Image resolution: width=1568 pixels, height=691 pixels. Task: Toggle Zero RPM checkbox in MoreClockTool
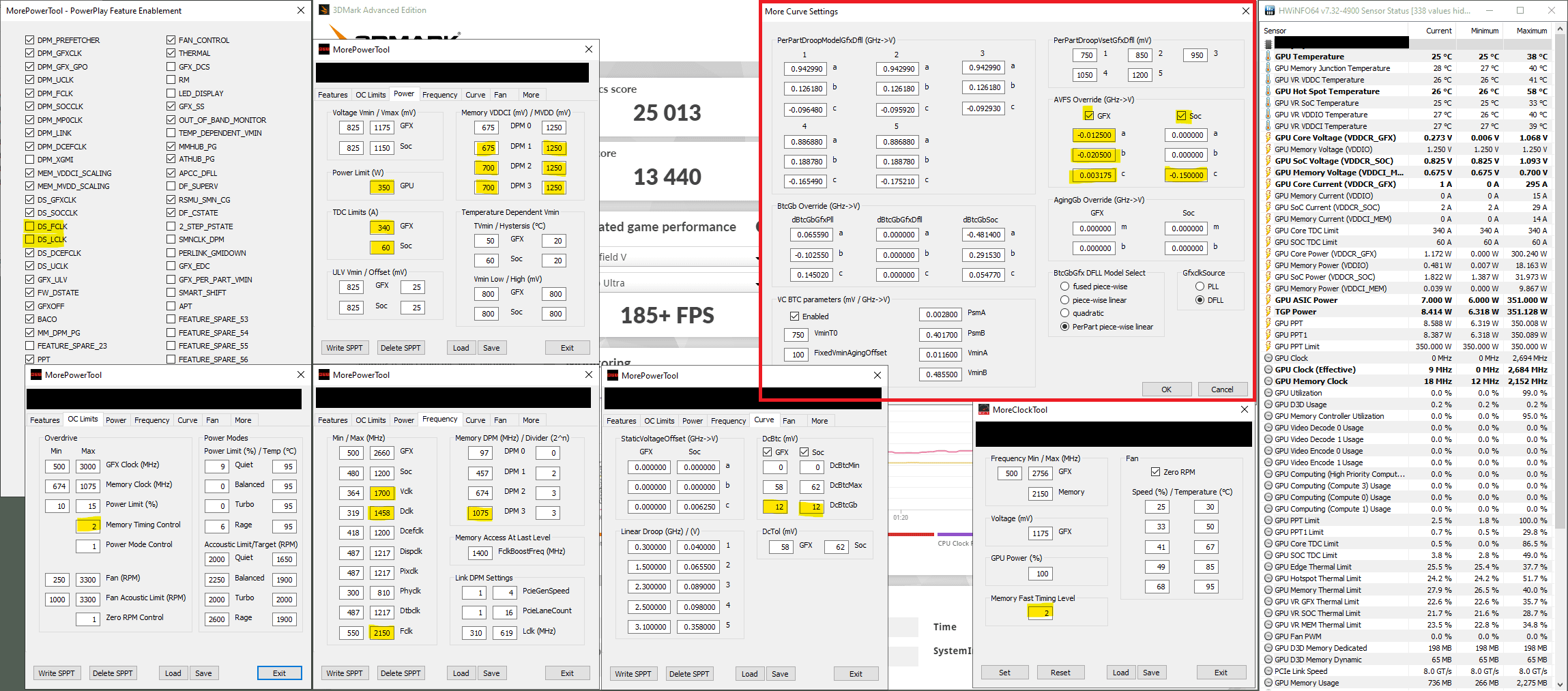click(1155, 472)
